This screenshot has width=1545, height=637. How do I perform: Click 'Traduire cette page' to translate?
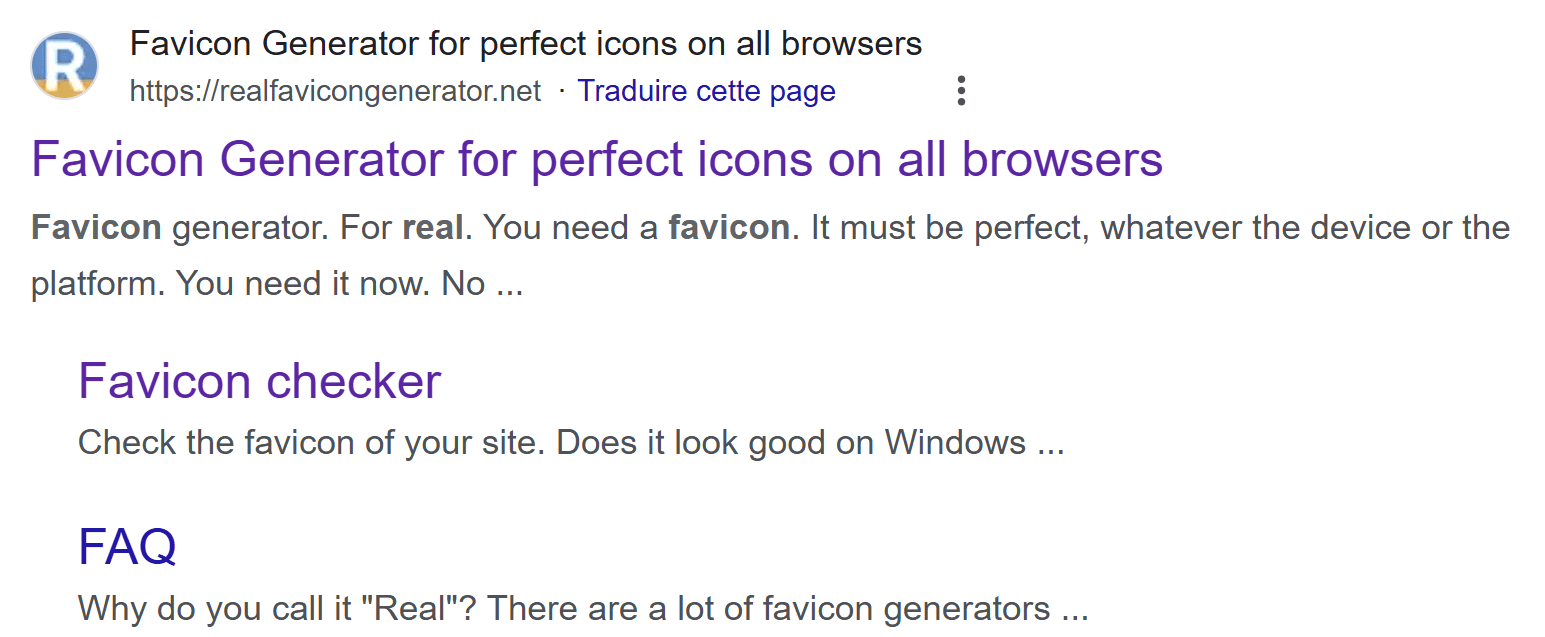tap(706, 90)
